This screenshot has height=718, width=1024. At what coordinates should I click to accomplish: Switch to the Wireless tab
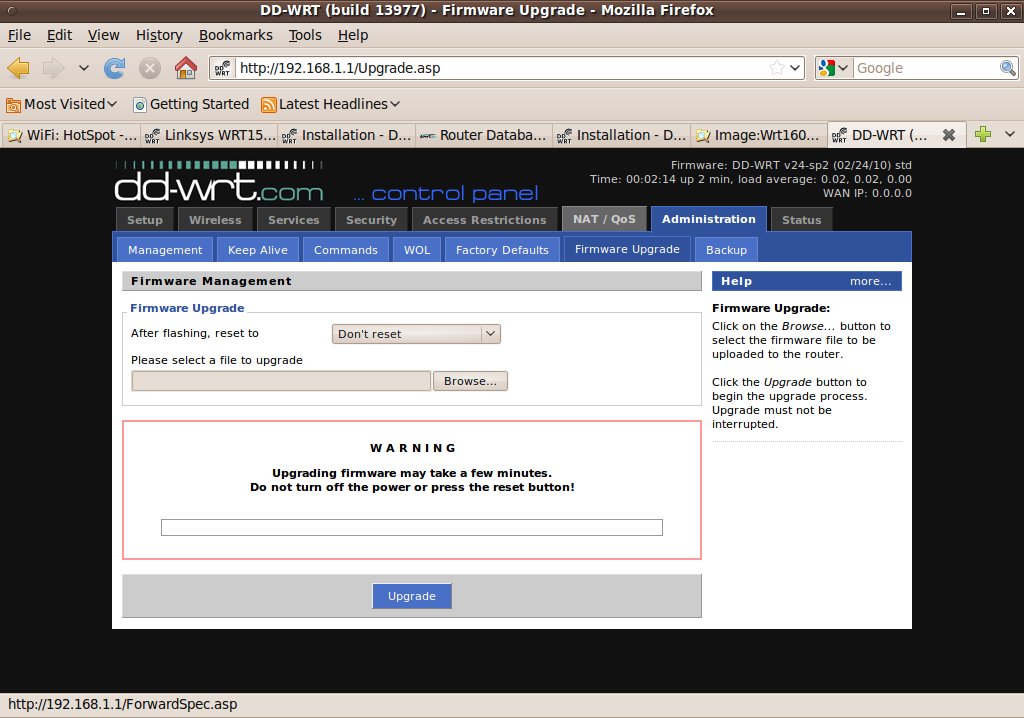(x=215, y=220)
